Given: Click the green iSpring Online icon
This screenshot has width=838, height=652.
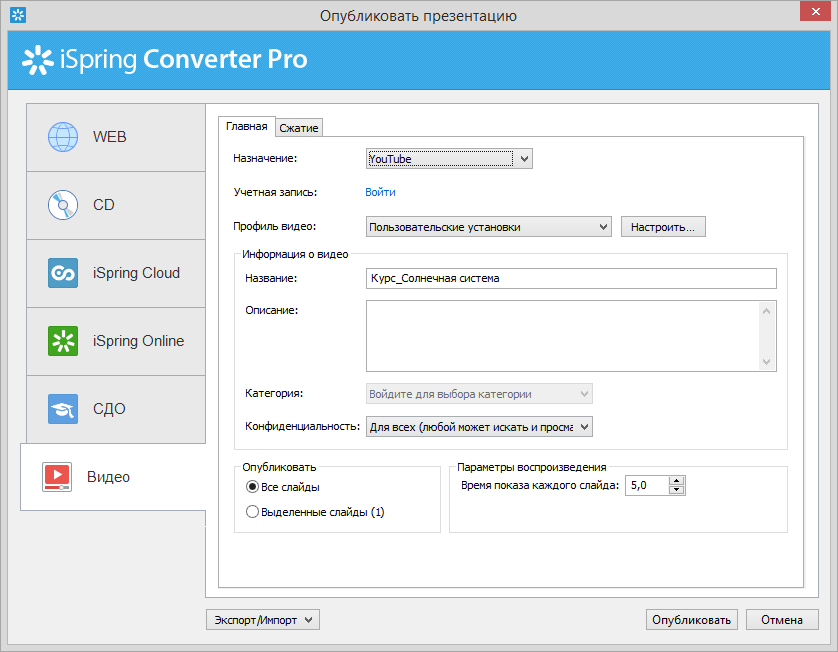Looking at the screenshot, I should 63,341.
